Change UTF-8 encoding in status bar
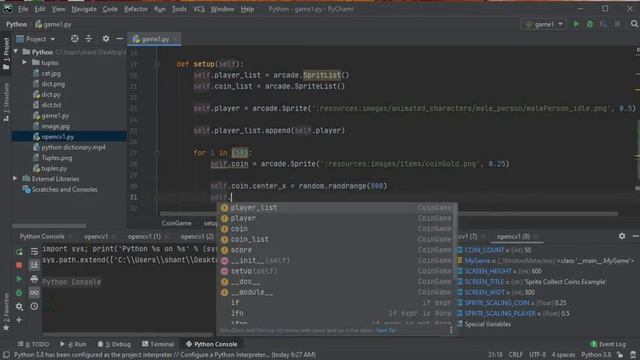 point(537,355)
